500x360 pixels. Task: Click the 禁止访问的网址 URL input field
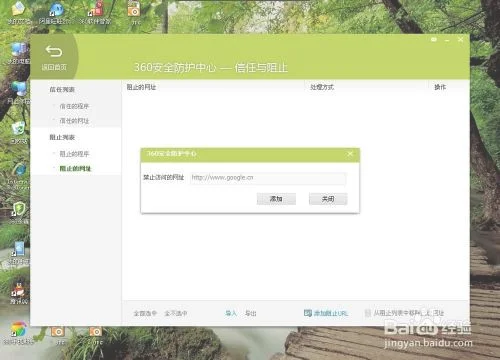[268, 178]
